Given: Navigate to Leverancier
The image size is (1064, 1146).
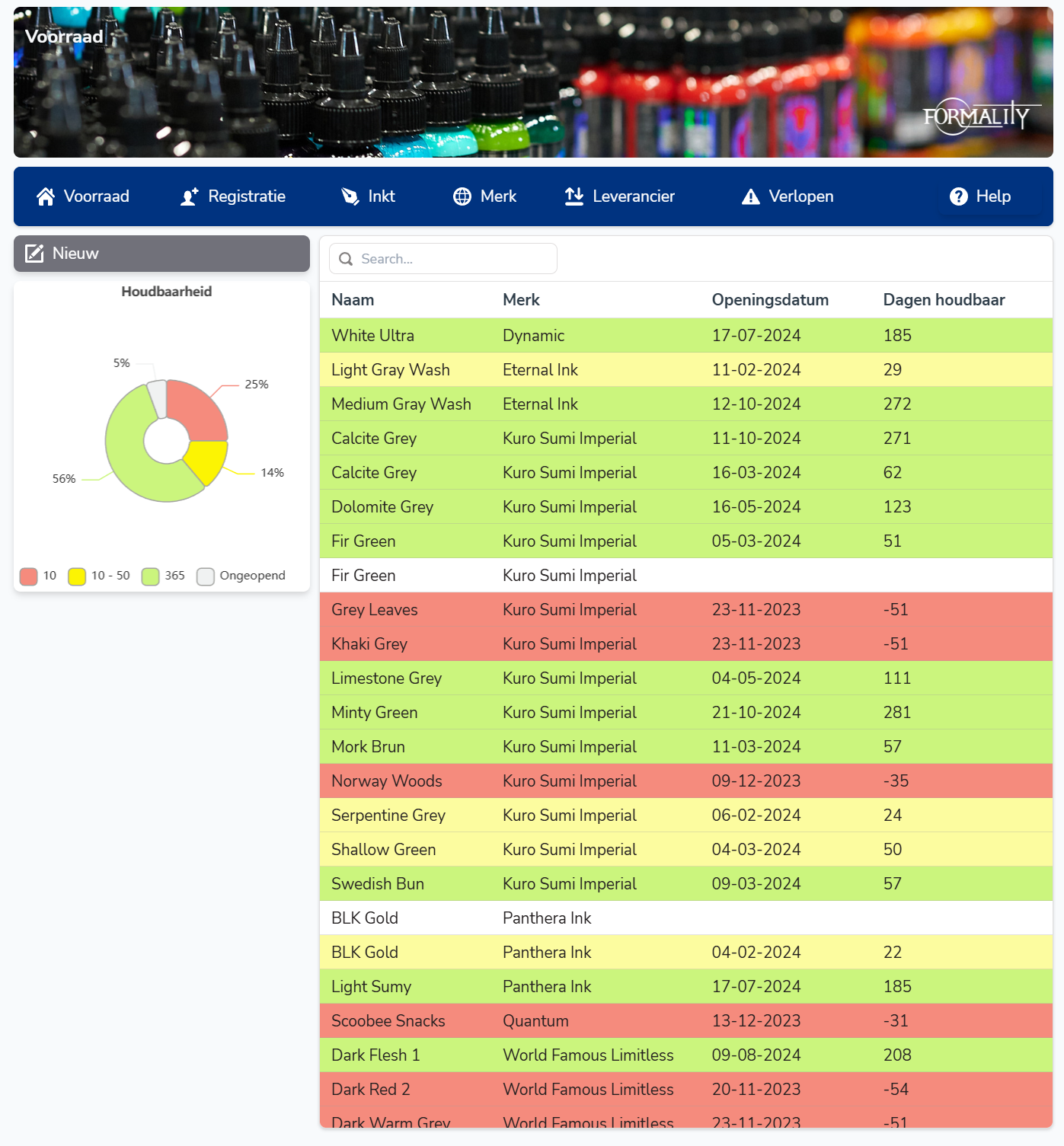Looking at the screenshot, I should click(620, 196).
